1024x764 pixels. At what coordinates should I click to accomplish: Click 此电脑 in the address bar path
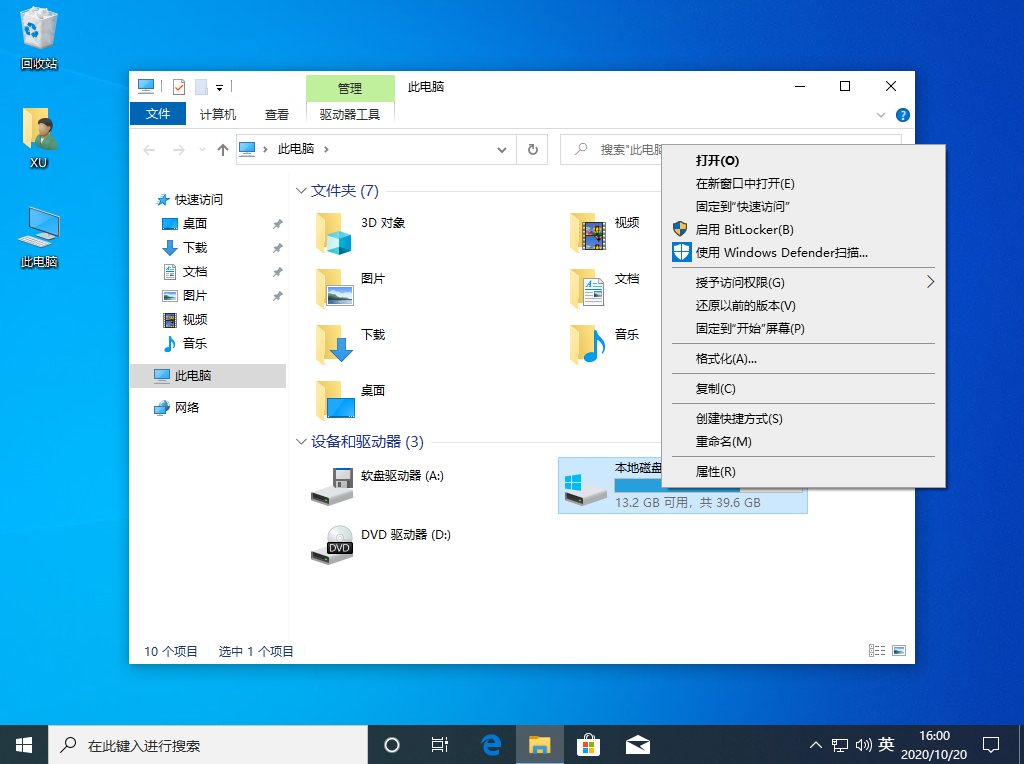tap(296, 149)
